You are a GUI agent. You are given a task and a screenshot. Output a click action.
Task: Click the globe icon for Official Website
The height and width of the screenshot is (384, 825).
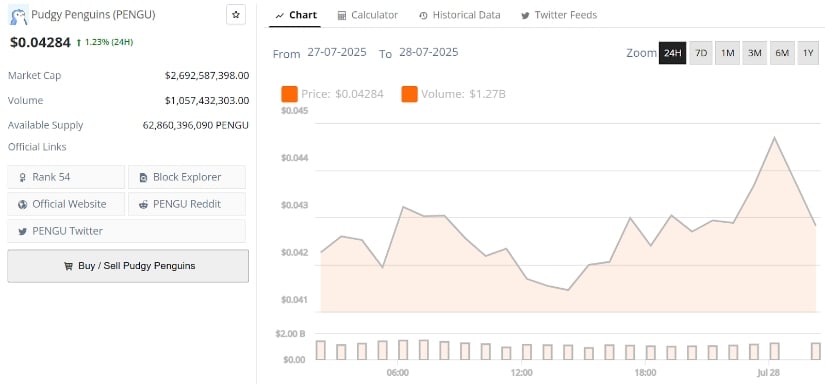click(22, 204)
